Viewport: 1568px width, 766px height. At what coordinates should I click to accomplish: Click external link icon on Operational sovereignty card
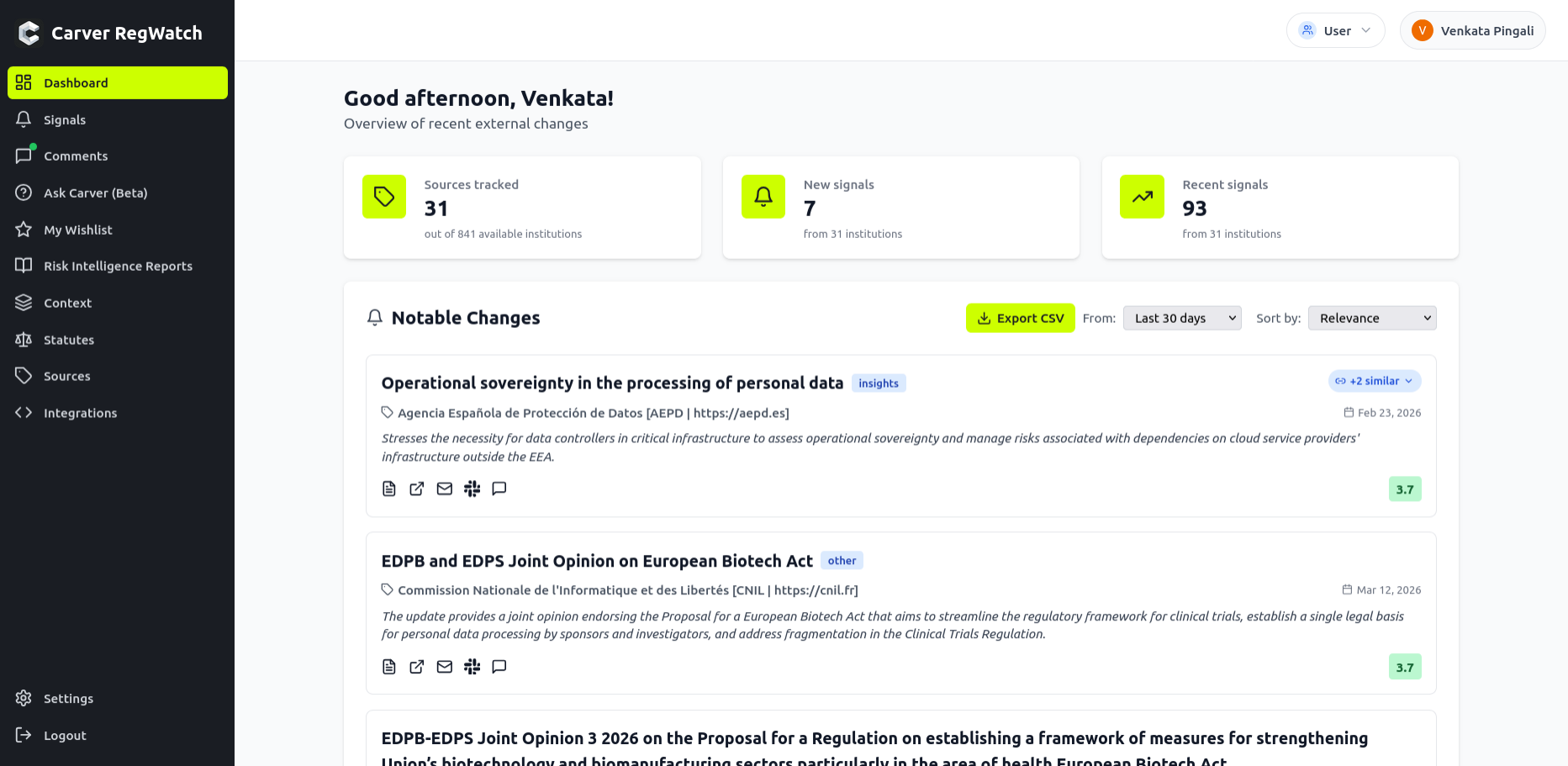pos(417,489)
